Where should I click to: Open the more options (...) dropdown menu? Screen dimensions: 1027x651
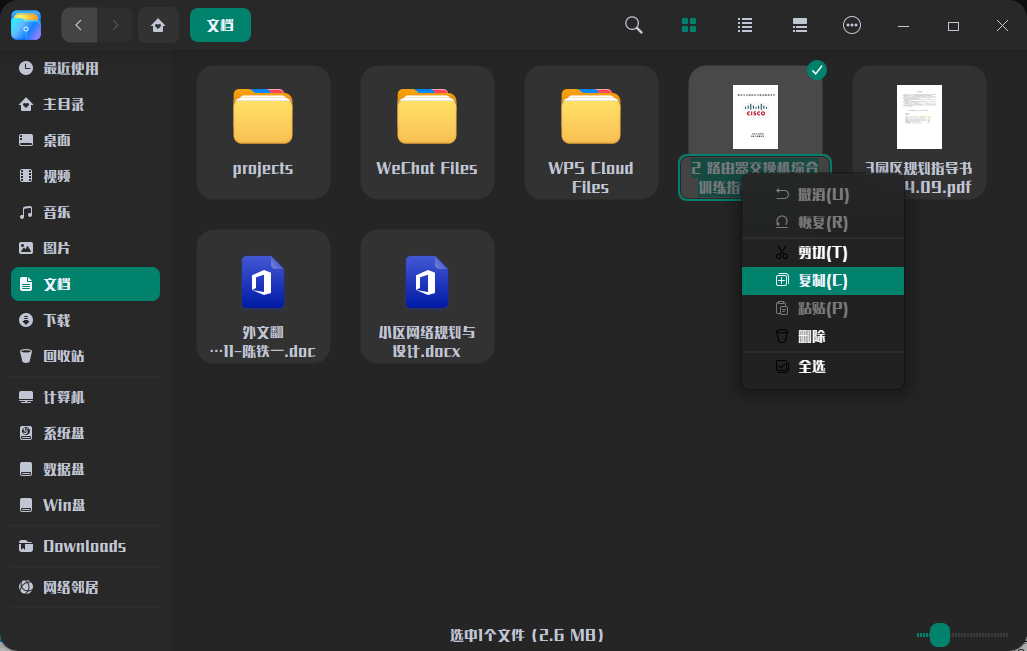[x=851, y=25]
